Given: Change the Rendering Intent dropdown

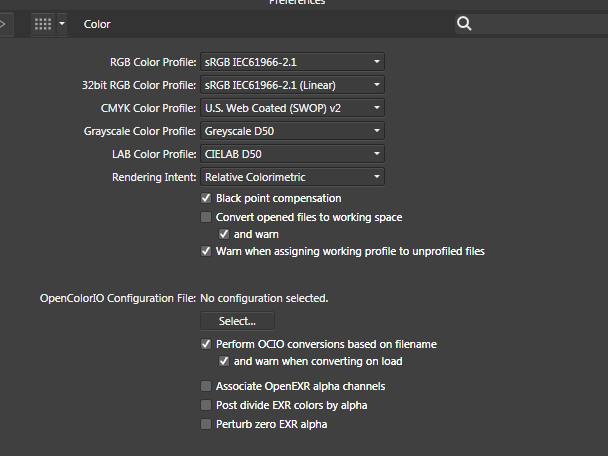Looking at the screenshot, I should [292, 177].
